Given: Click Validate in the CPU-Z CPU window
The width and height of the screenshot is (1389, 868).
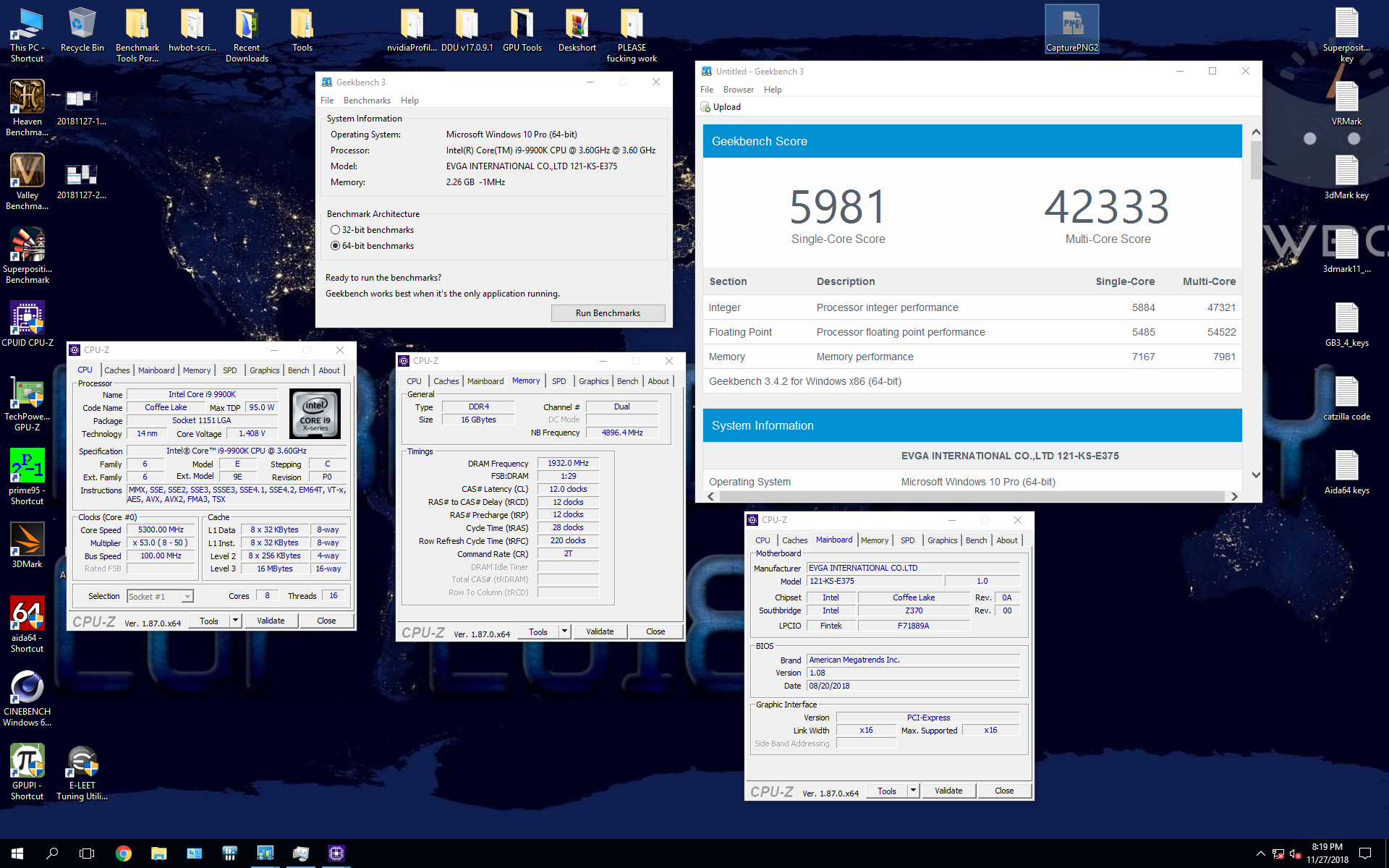Looking at the screenshot, I should tap(271, 621).
